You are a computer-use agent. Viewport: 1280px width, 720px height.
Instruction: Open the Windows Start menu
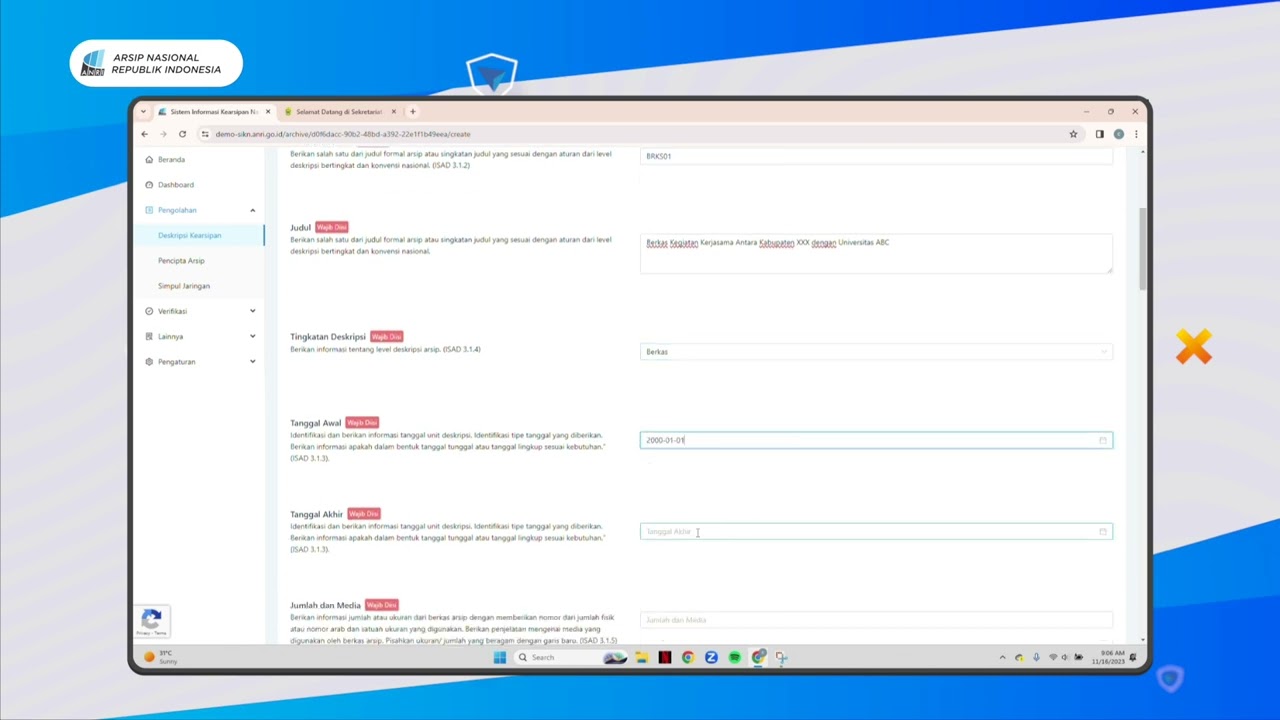point(499,657)
